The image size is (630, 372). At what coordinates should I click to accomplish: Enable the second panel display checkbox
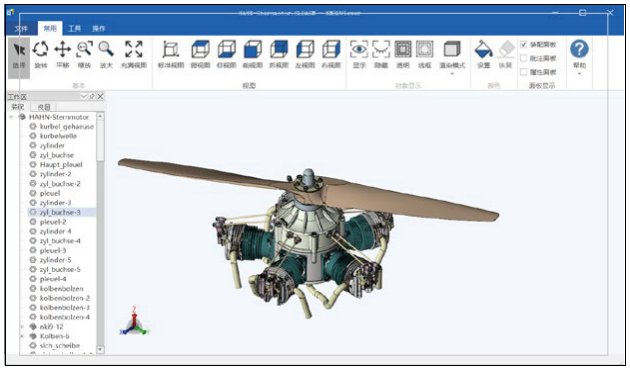524,58
